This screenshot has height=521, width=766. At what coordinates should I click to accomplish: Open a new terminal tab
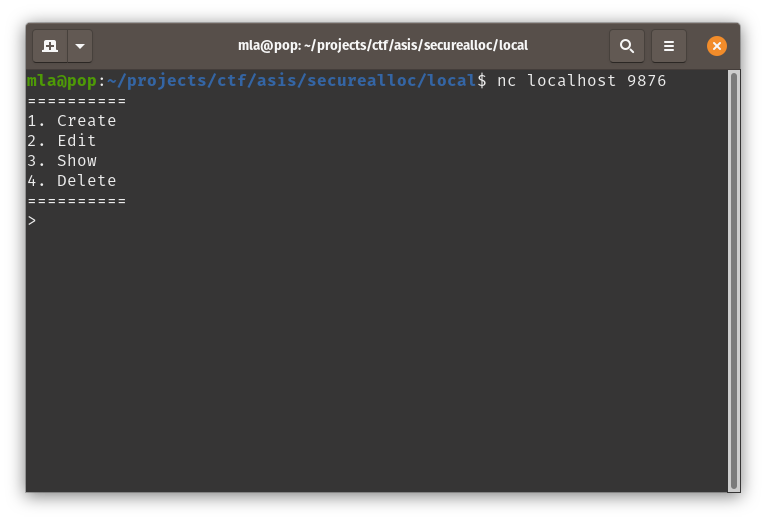coord(50,46)
